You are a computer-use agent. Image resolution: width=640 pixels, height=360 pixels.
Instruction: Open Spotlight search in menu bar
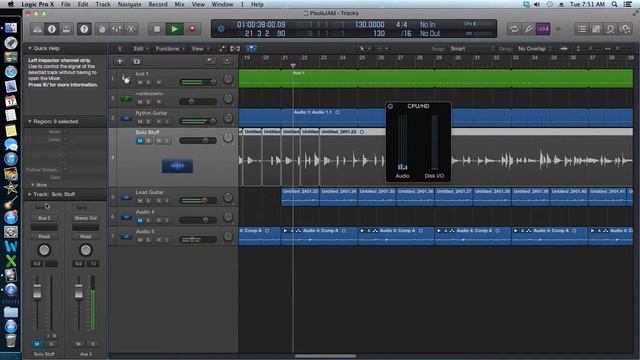click(x=614, y=4)
